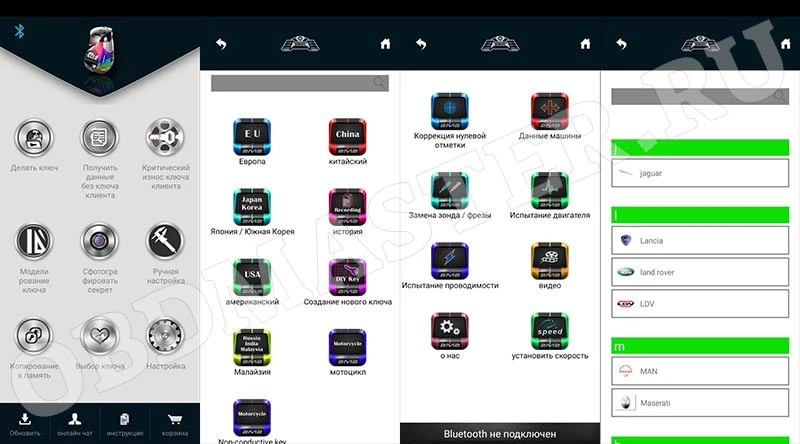Open Выбор ключа heart icon

coord(99,336)
